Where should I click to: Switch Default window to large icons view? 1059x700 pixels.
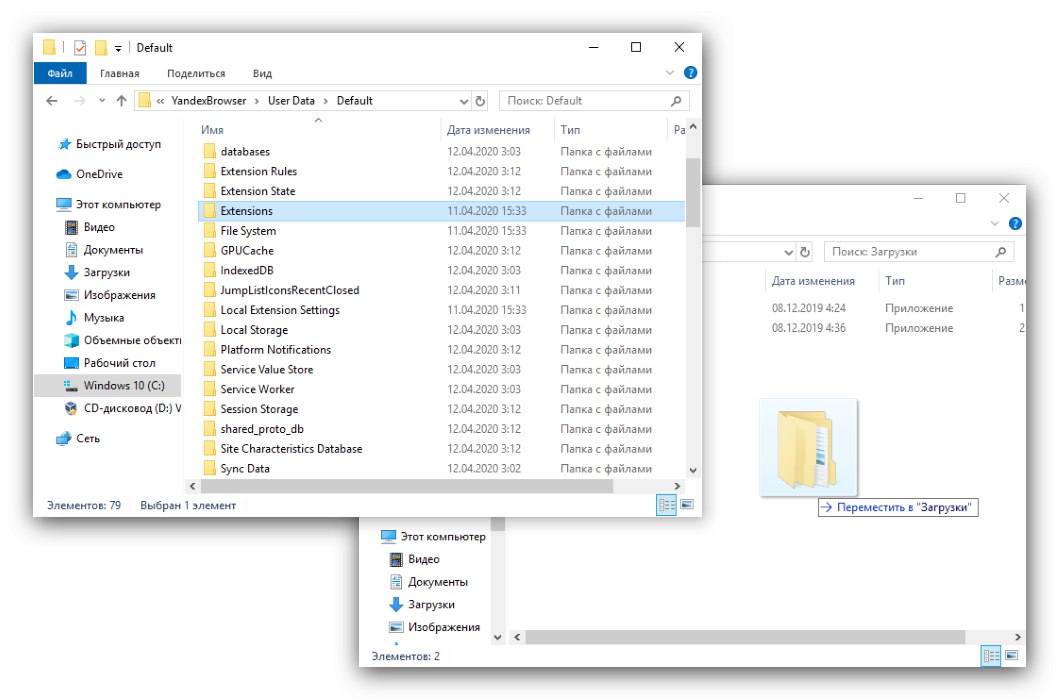(687, 505)
